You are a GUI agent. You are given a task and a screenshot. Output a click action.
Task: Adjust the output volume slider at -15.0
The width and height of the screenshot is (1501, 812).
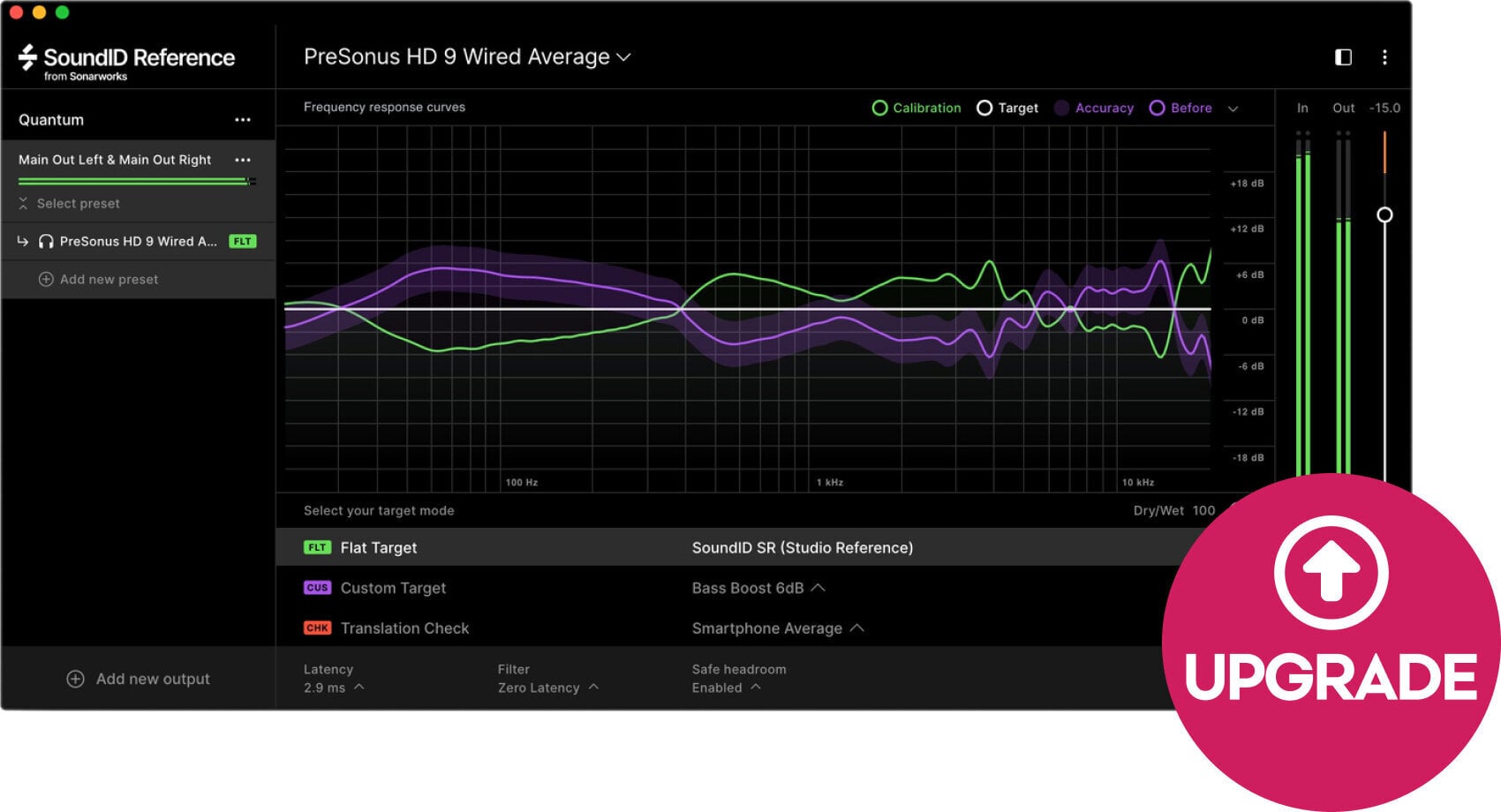point(1384,214)
